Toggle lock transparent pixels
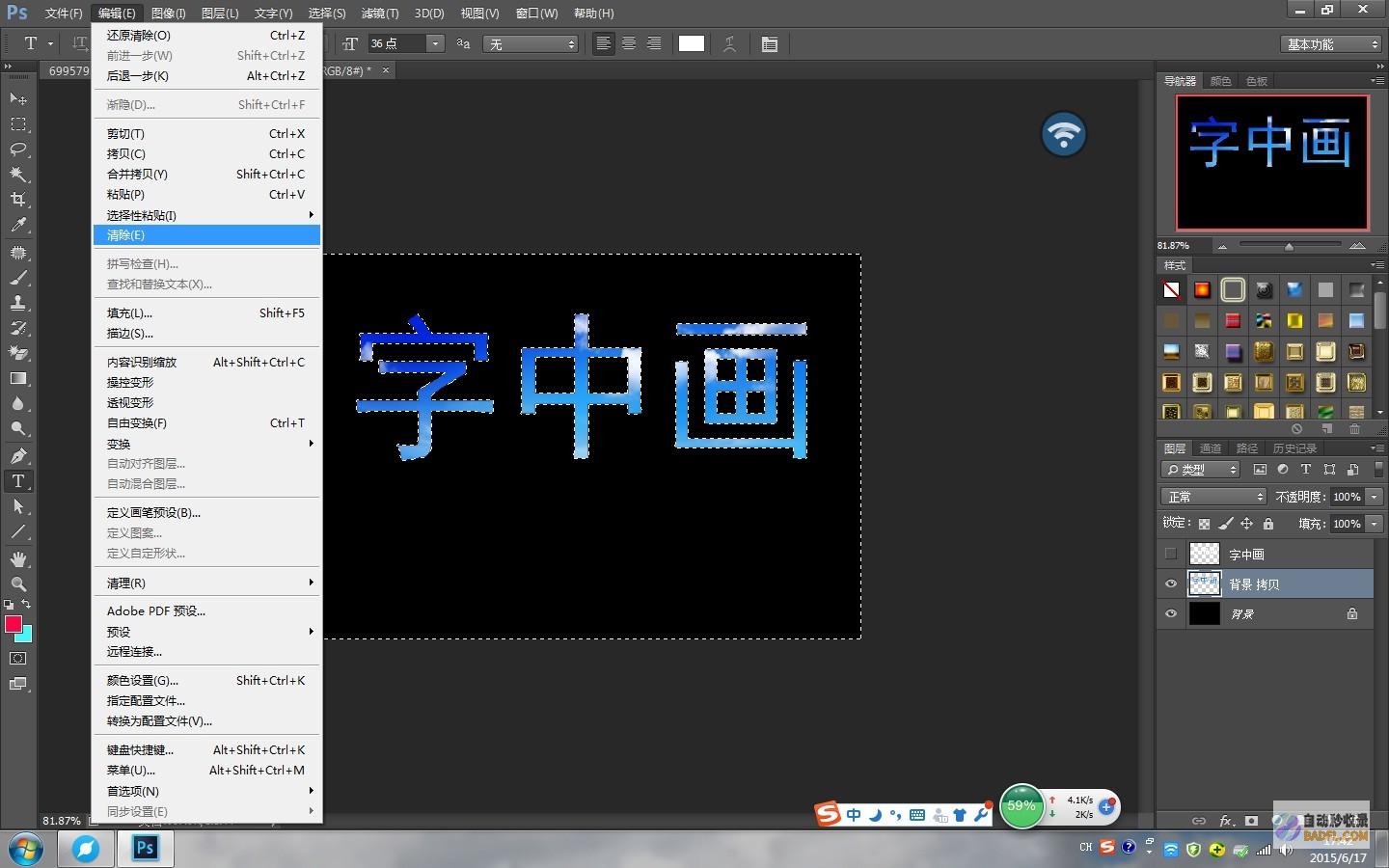The image size is (1389, 868). (x=1204, y=524)
